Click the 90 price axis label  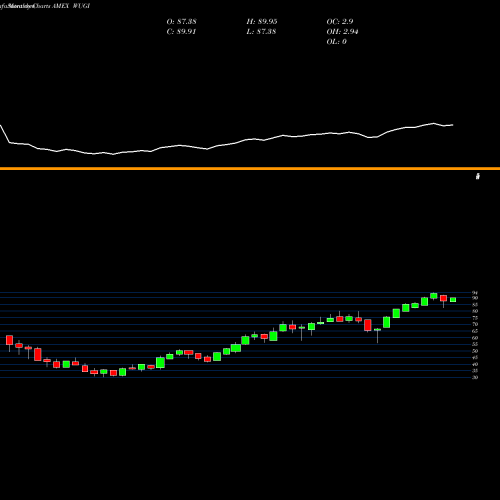tap(475, 298)
